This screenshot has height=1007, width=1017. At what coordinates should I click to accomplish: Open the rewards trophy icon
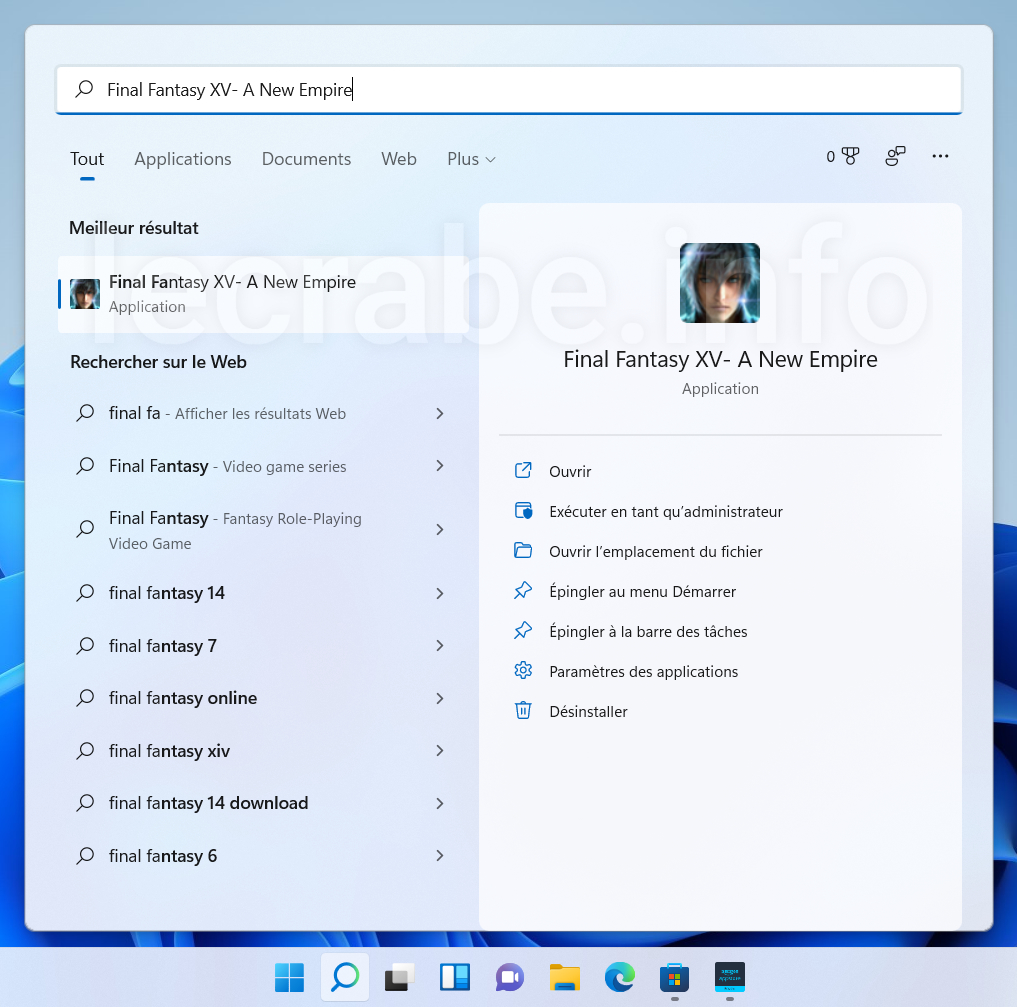[x=850, y=156]
